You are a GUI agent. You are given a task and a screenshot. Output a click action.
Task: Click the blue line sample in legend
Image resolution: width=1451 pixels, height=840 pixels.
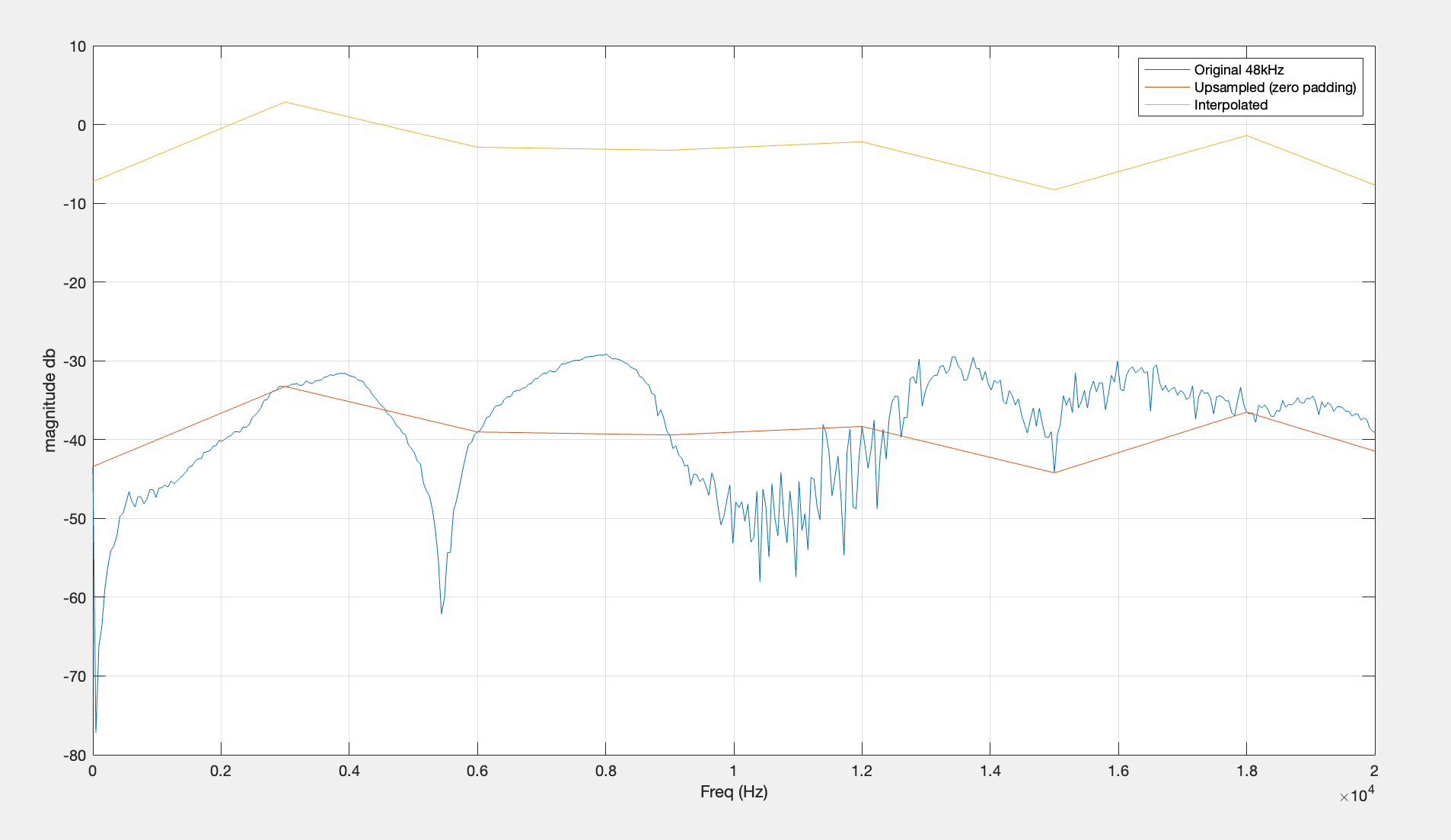pyautogui.click(x=1166, y=70)
